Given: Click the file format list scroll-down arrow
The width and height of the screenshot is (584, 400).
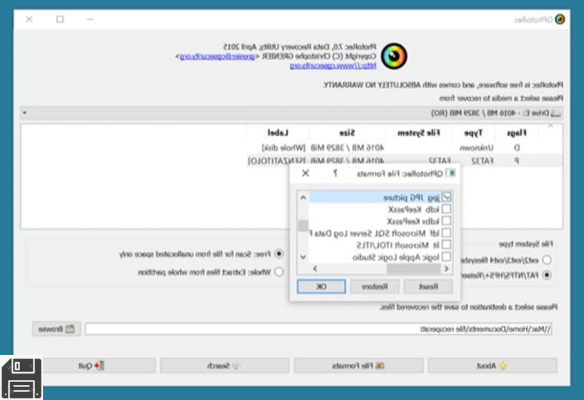Looking at the screenshot, I should click(303, 257).
